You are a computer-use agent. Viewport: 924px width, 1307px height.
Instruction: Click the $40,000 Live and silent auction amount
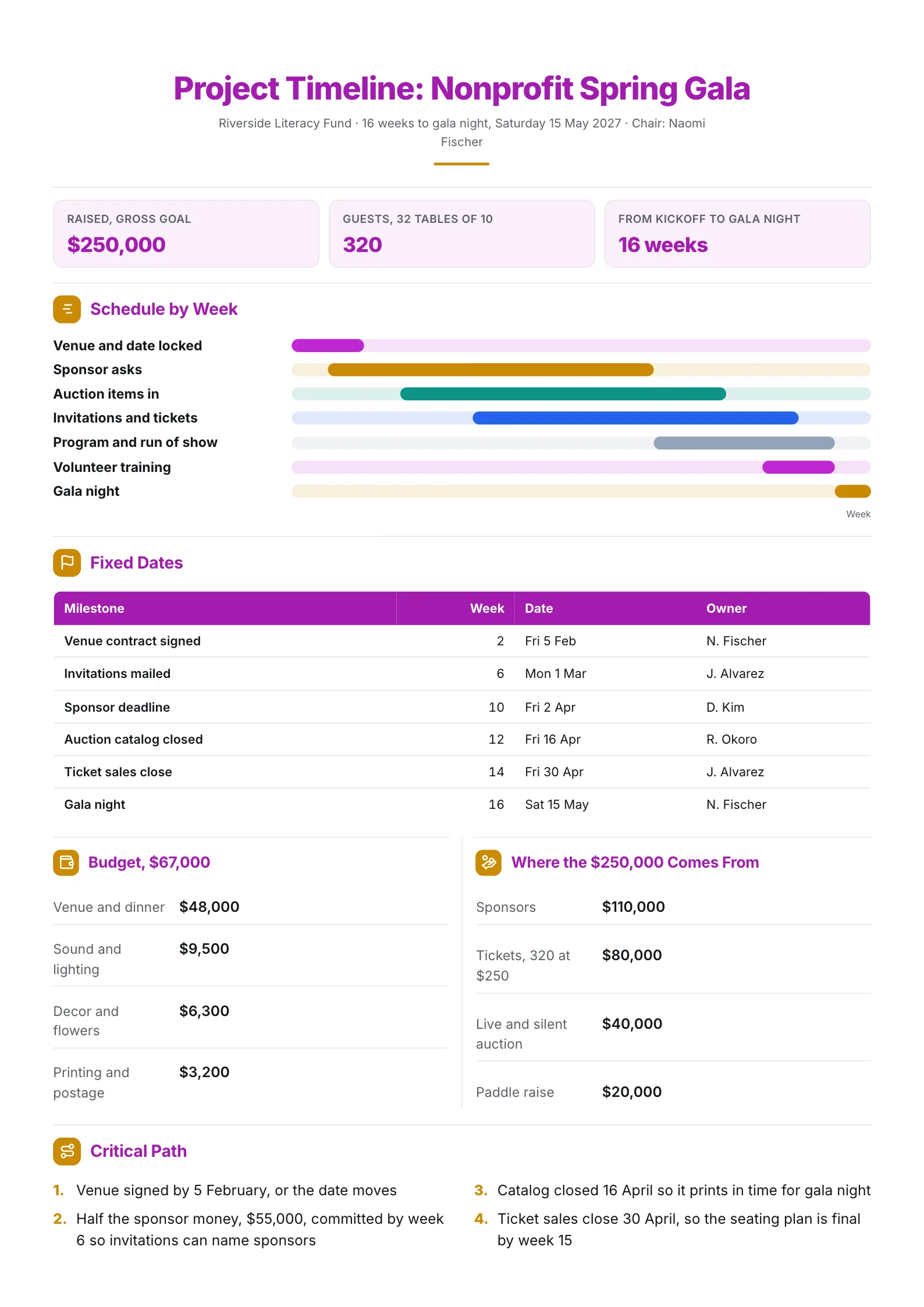[632, 1024]
